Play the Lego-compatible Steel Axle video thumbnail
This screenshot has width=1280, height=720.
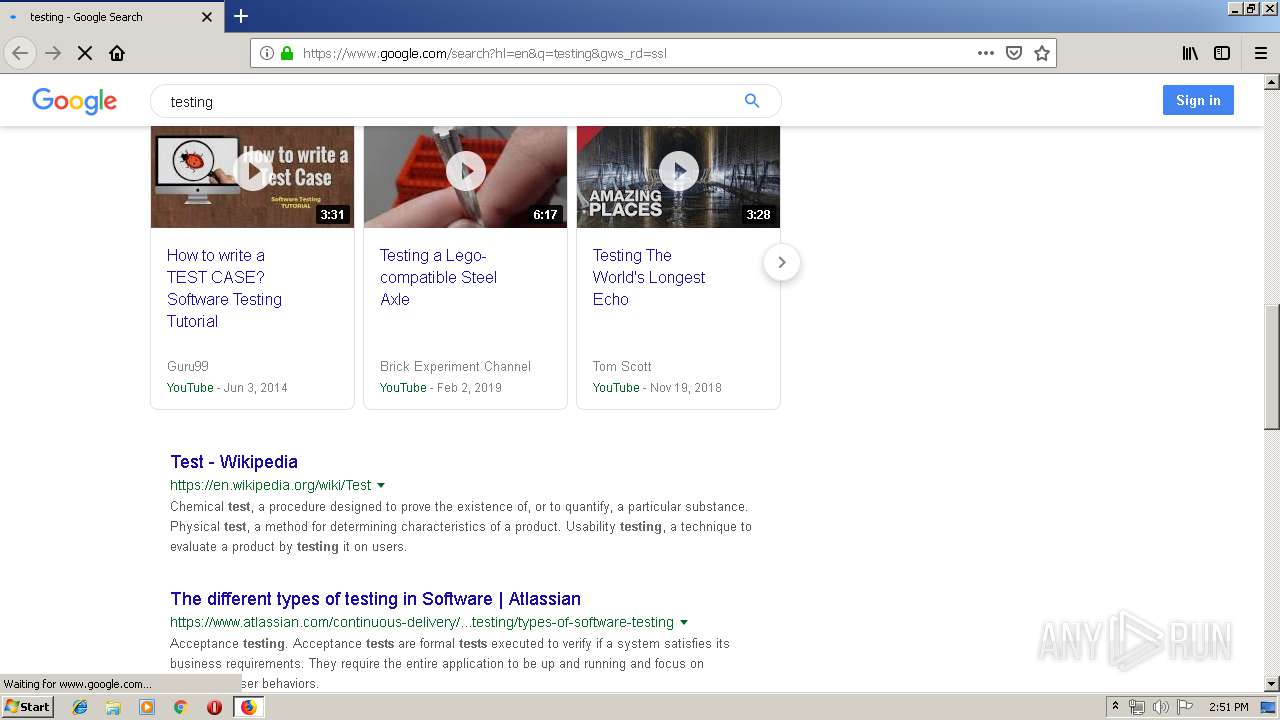(x=465, y=172)
